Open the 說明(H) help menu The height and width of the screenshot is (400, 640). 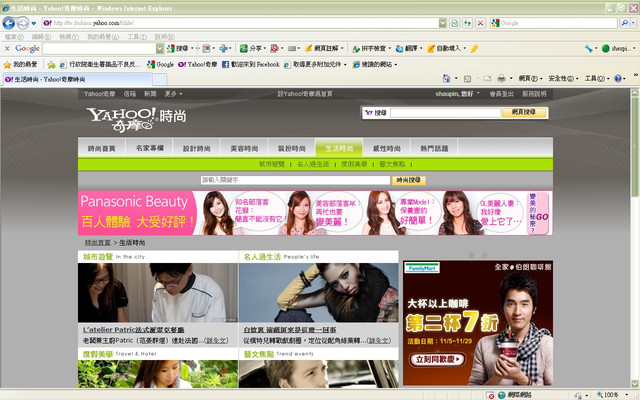(x=164, y=37)
